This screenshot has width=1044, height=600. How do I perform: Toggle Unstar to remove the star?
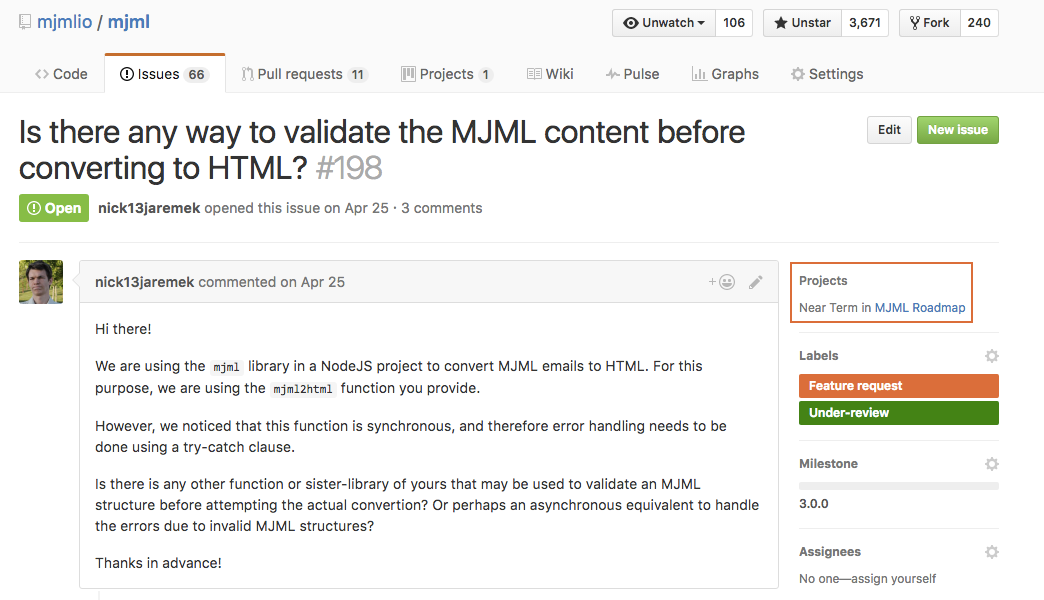[x=801, y=22]
